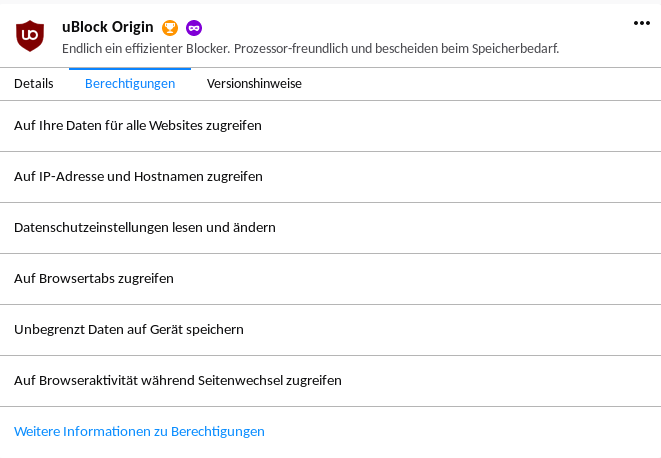Image resolution: width=661 pixels, height=458 pixels.
Task: Switch to the Details tab
Action: [x=34, y=84]
